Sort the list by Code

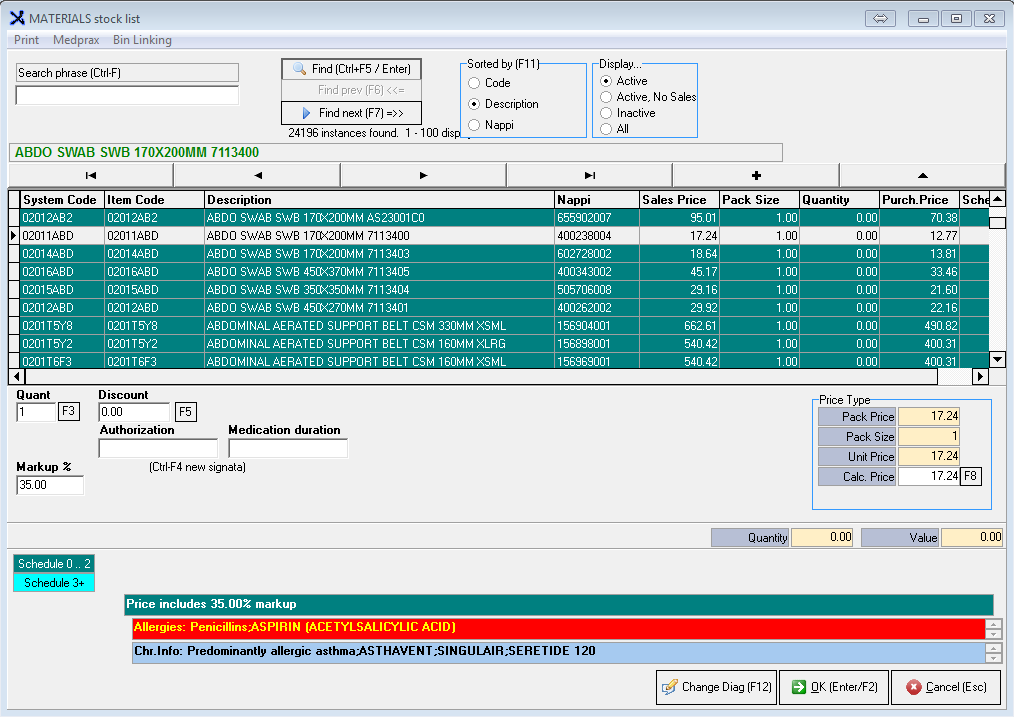click(x=475, y=83)
